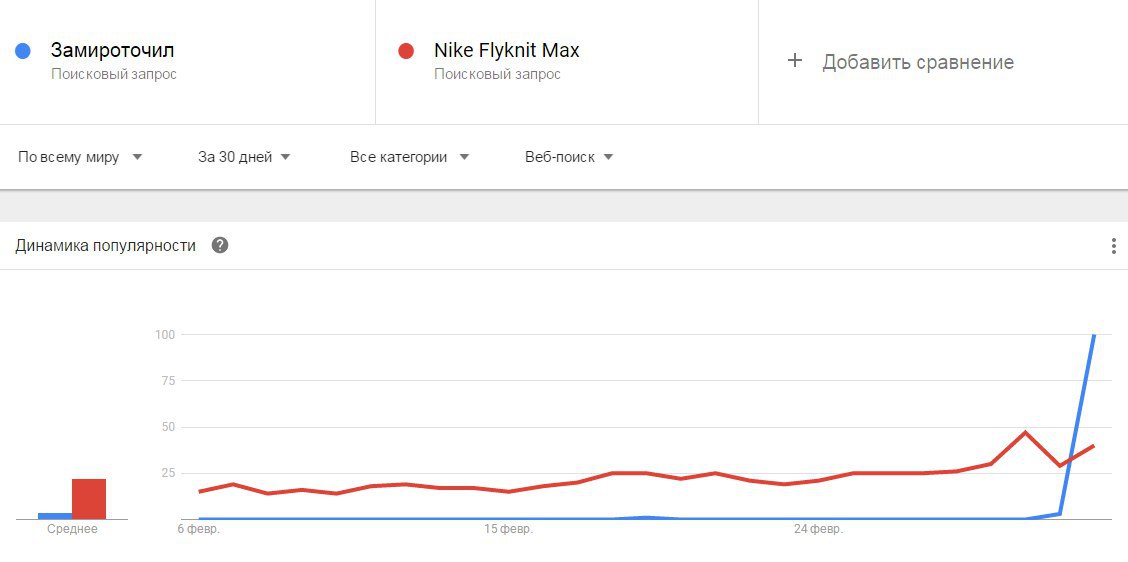
Task: Click red dot next to Nike Flyknit Max
Action: point(406,51)
